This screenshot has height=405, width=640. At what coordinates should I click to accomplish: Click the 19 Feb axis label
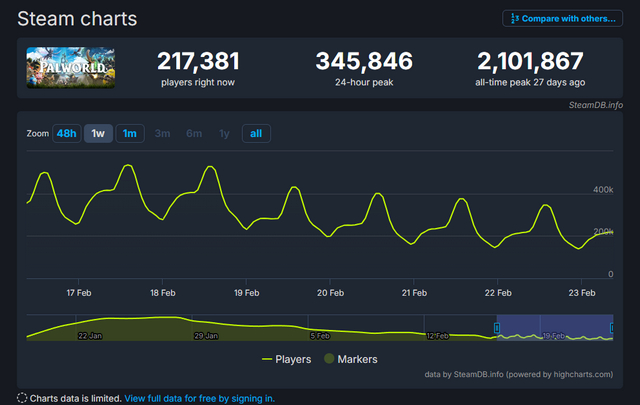click(247, 293)
